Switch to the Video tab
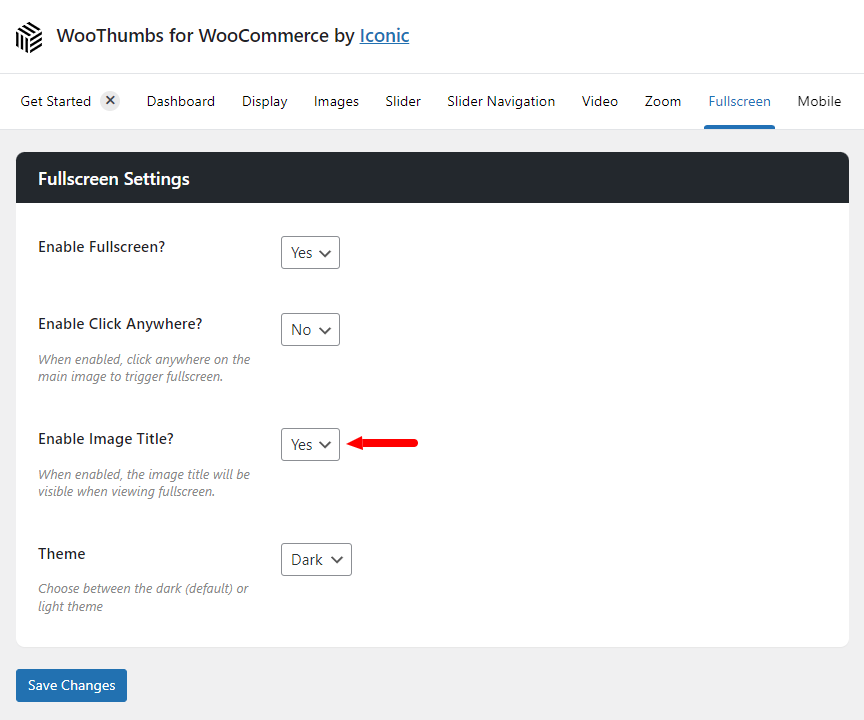 (599, 101)
